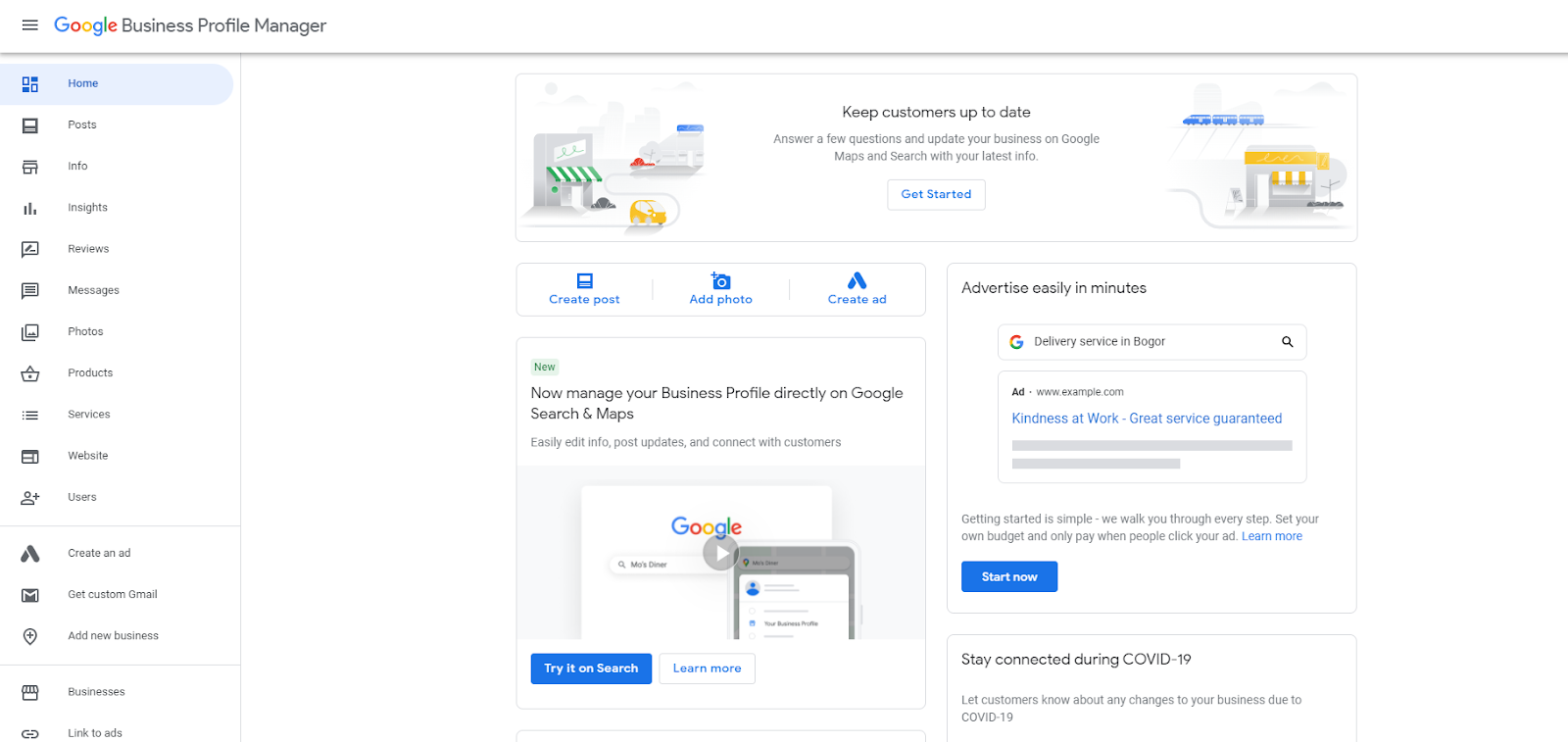Image resolution: width=1568 pixels, height=742 pixels.
Task: Select Users in the sidebar
Action: pyautogui.click(x=82, y=498)
